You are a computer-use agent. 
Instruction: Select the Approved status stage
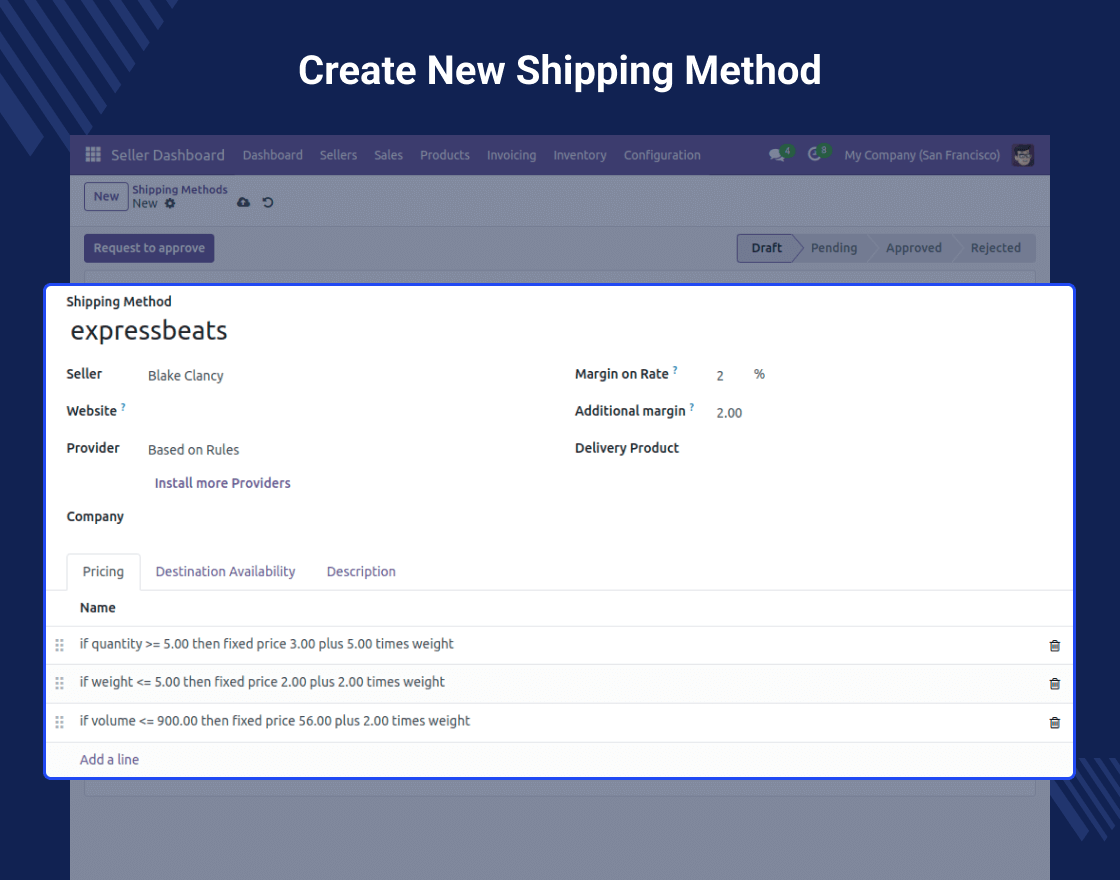click(914, 248)
